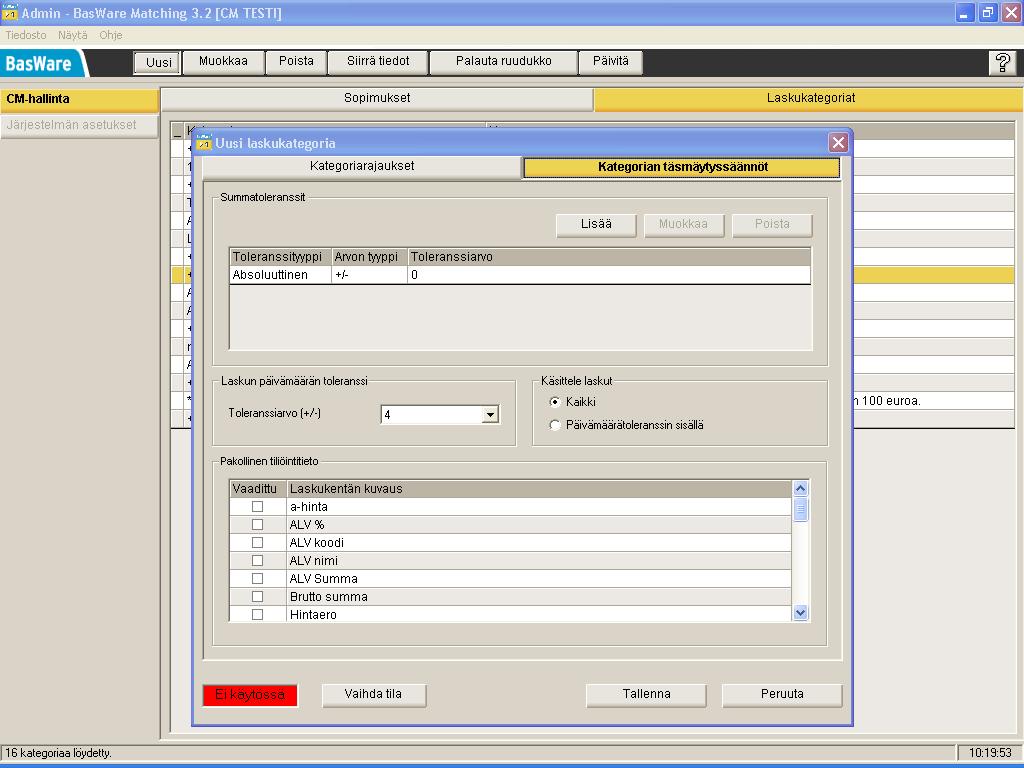Screen dimensions: 1024x768
Task: Select the Laskukategoriat tab
Action: tap(810, 99)
